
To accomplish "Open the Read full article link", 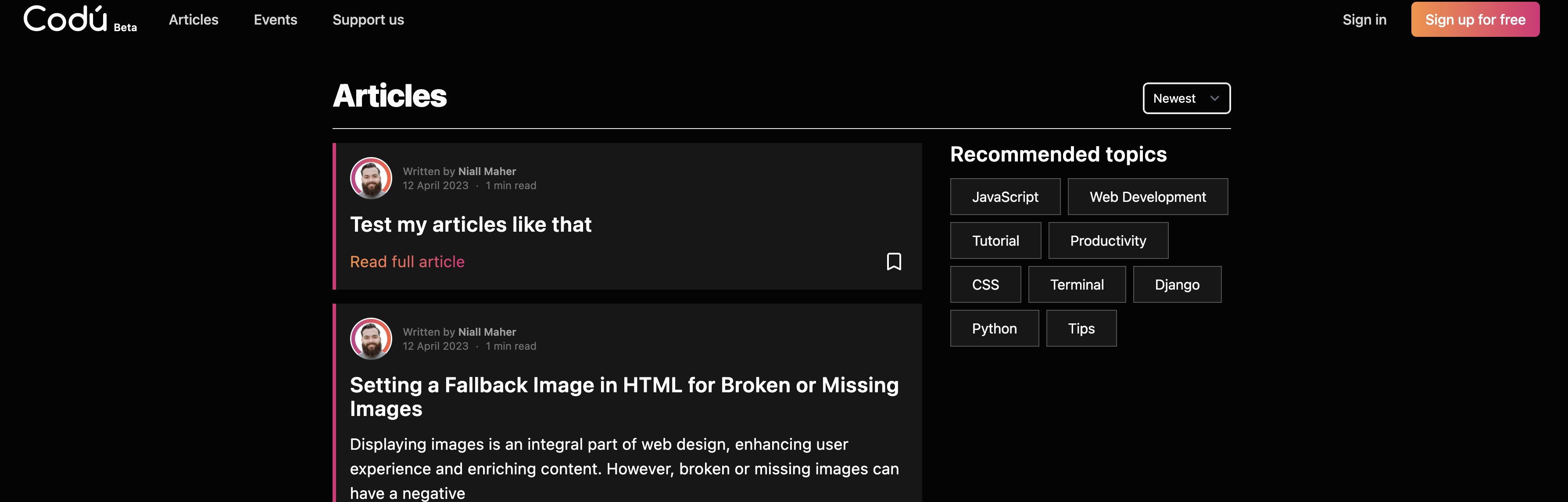I will click(x=407, y=262).
